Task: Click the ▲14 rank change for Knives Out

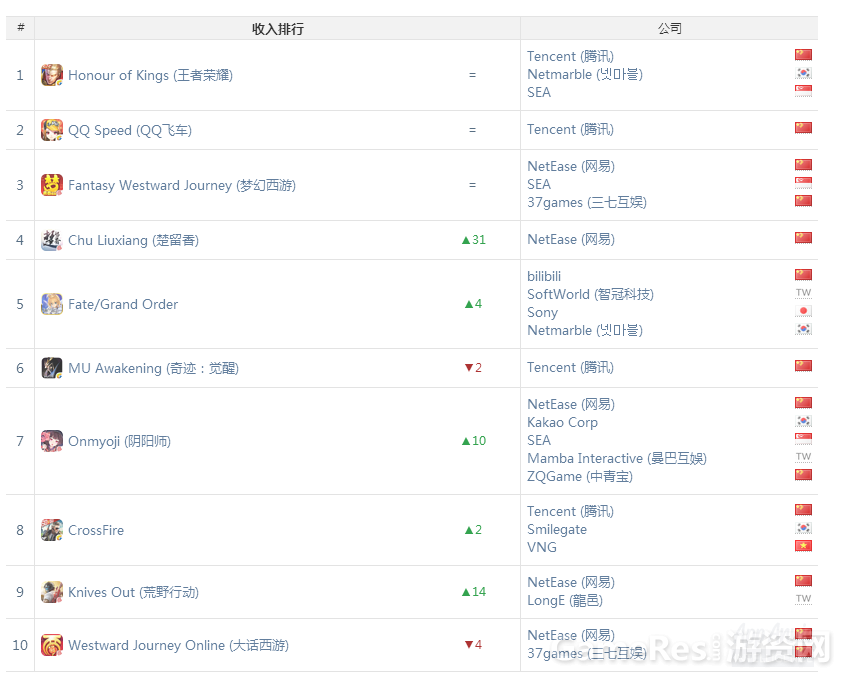Action: pyautogui.click(x=473, y=592)
